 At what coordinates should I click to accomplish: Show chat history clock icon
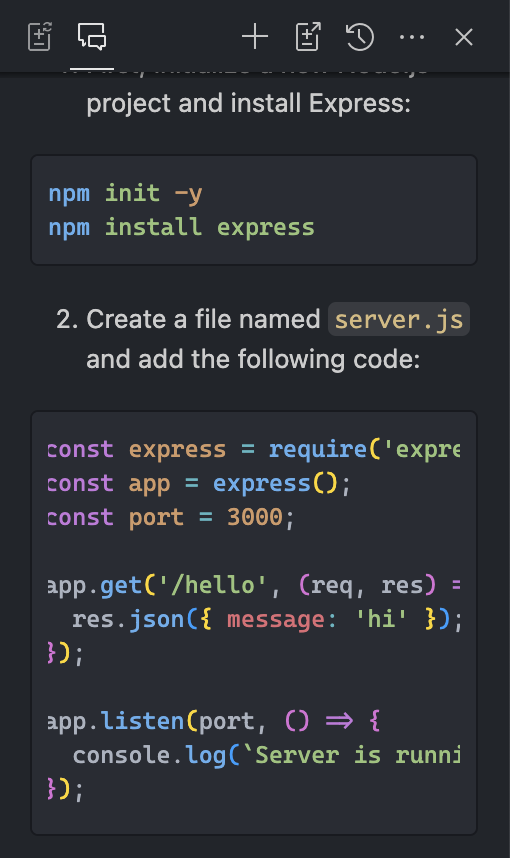(x=360, y=37)
